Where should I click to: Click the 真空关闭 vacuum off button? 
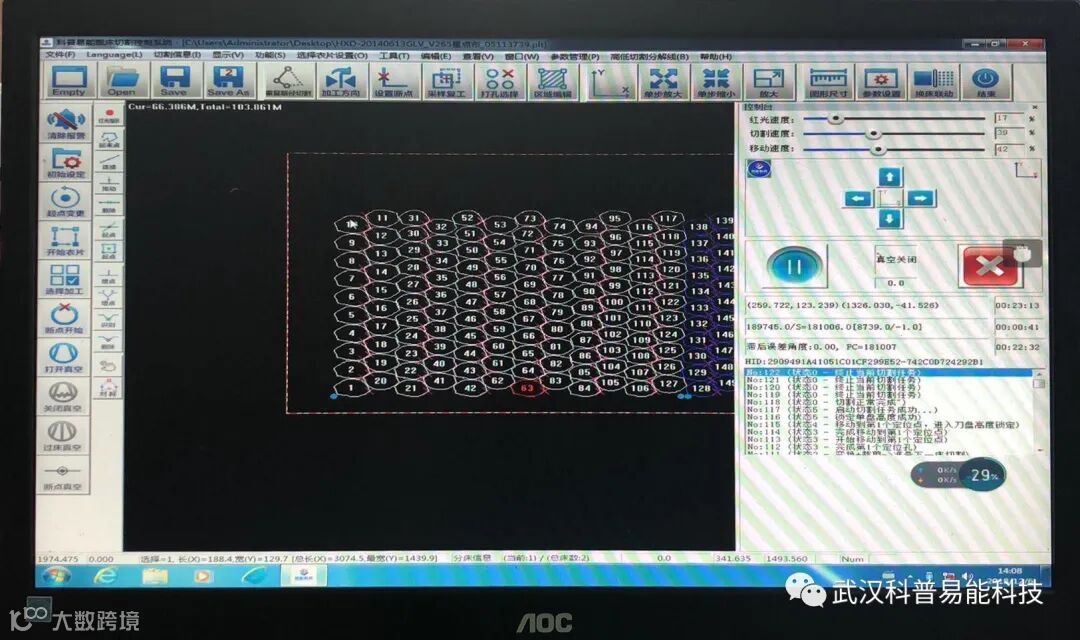click(895, 260)
